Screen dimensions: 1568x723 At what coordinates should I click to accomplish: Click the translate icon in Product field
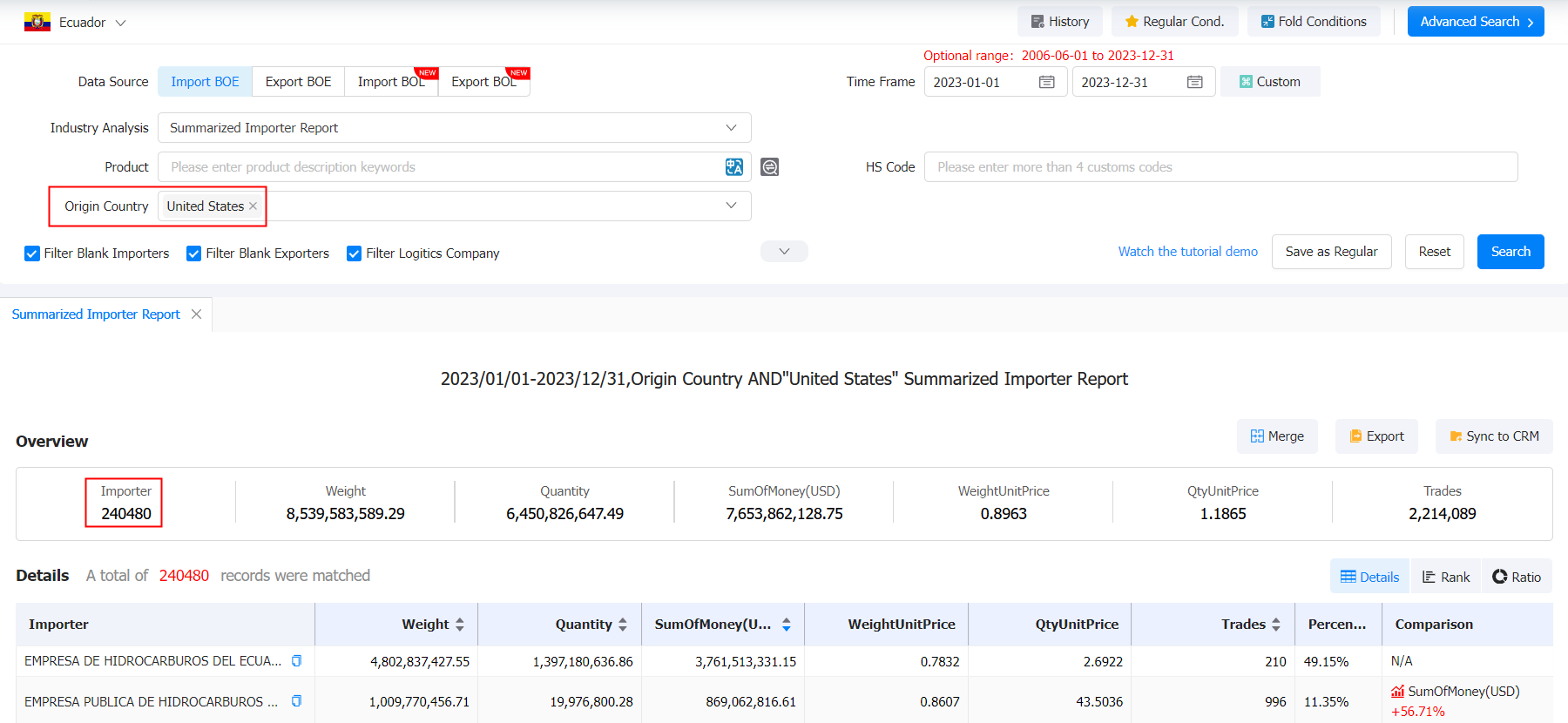[734, 167]
